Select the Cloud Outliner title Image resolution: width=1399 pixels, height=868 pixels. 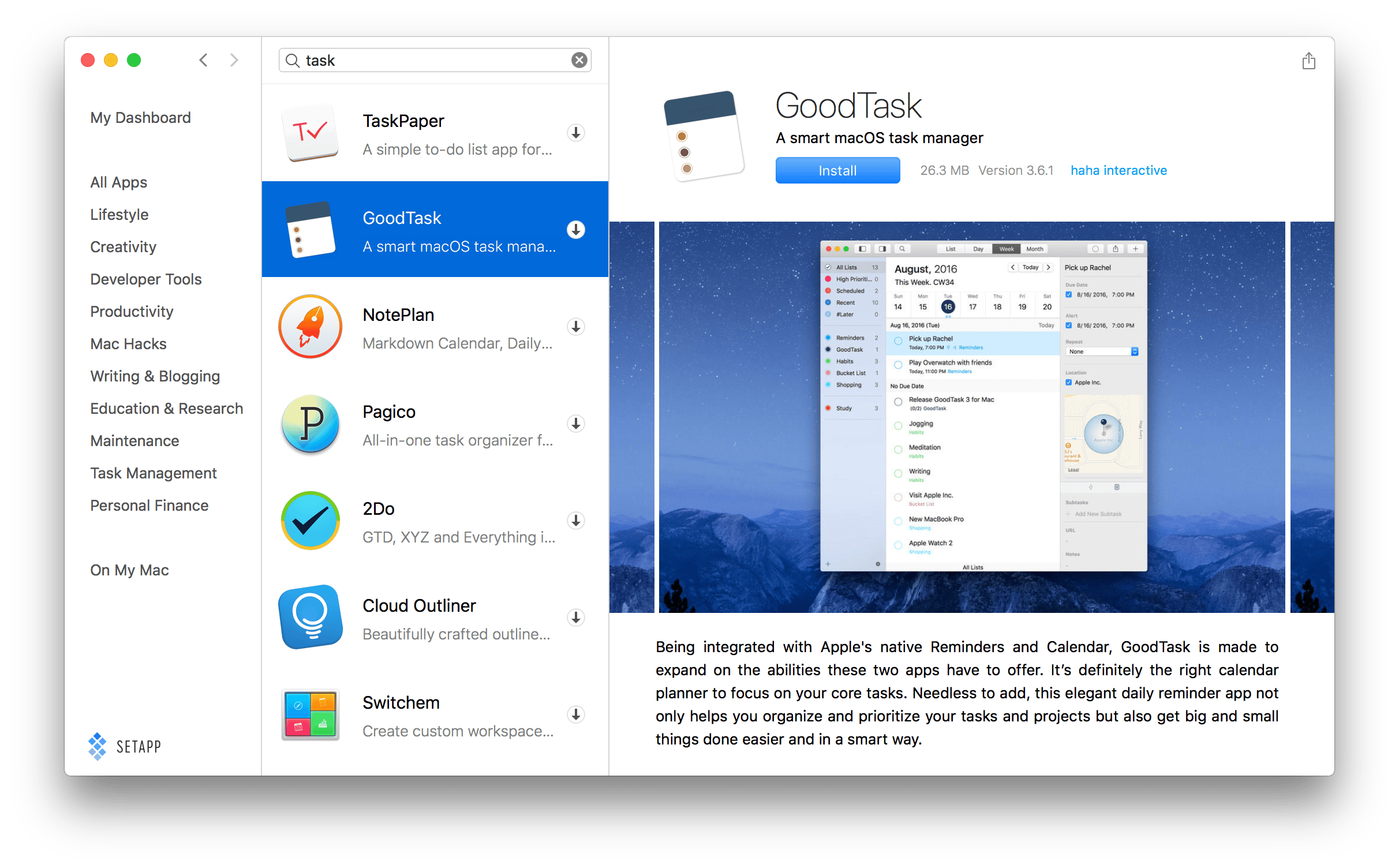pos(419,606)
